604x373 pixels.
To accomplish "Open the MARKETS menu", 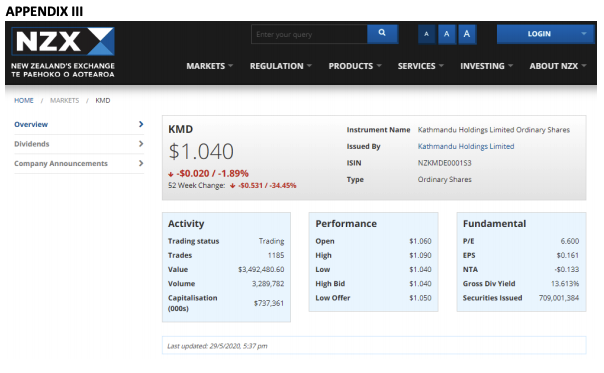I will [210, 66].
